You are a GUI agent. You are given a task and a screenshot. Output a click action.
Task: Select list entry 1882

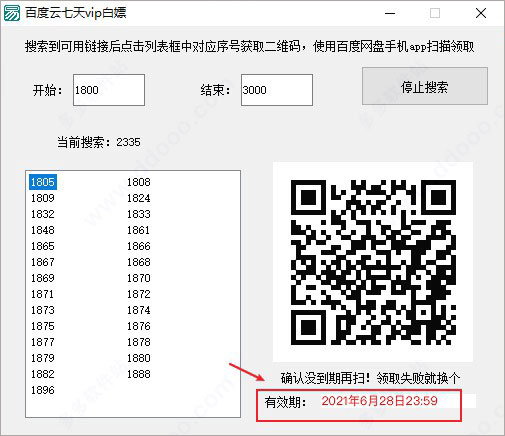(43, 374)
